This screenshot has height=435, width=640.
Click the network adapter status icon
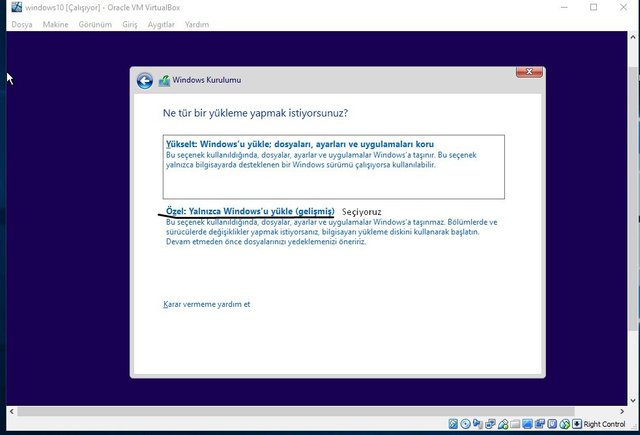click(x=490, y=424)
